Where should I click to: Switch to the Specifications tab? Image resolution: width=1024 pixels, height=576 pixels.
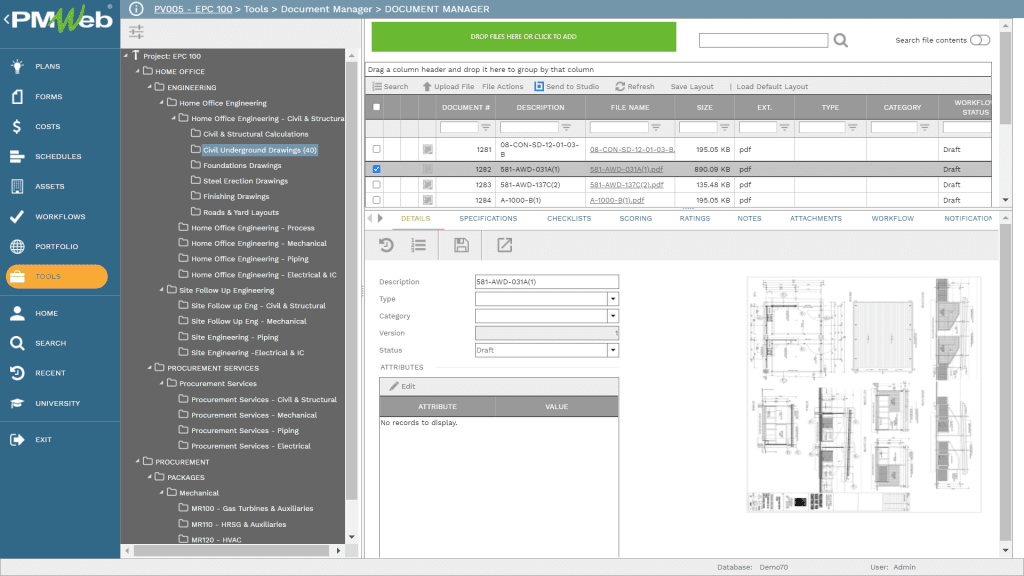coord(488,219)
